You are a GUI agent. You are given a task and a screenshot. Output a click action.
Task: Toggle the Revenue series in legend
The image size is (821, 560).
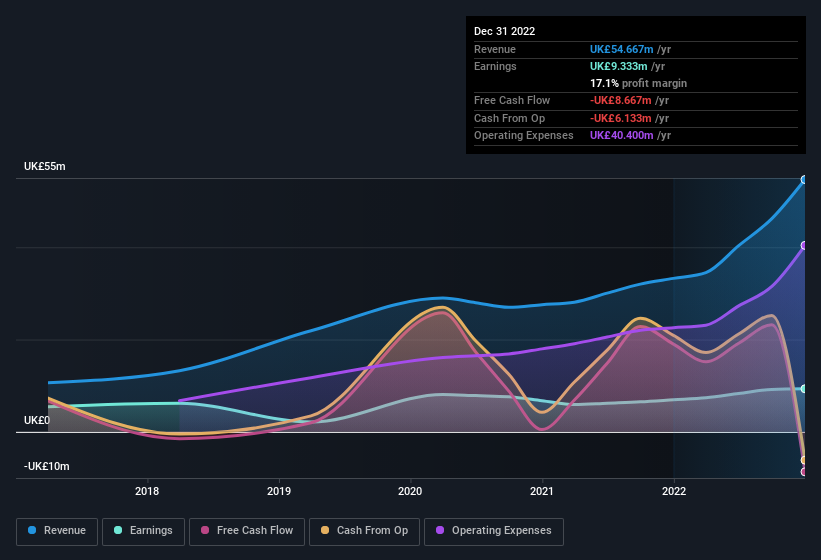coord(57,531)
